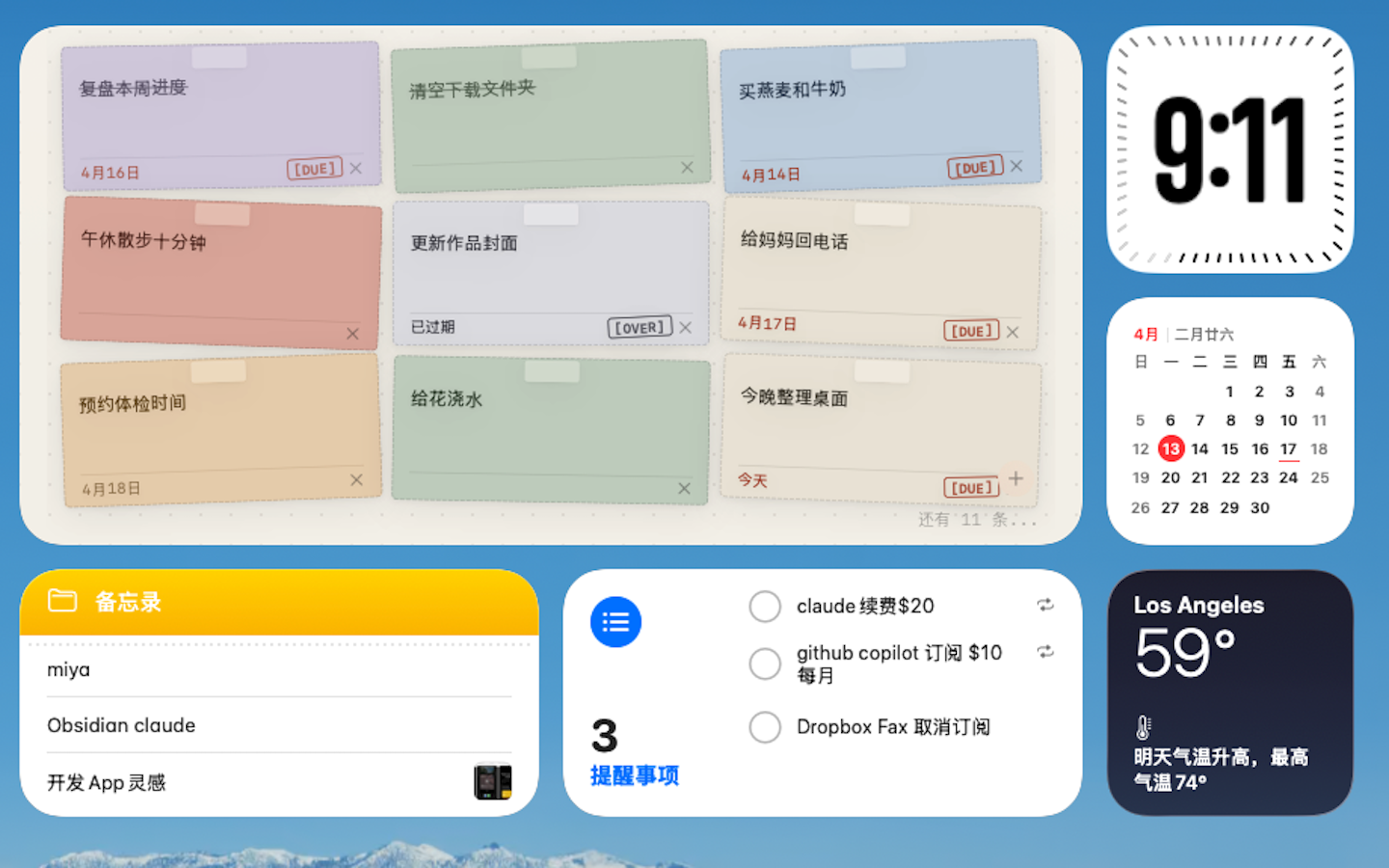
Task: Mark Dropbox Fax 取消订阅 as complete
Action: [x=765, y=726]
